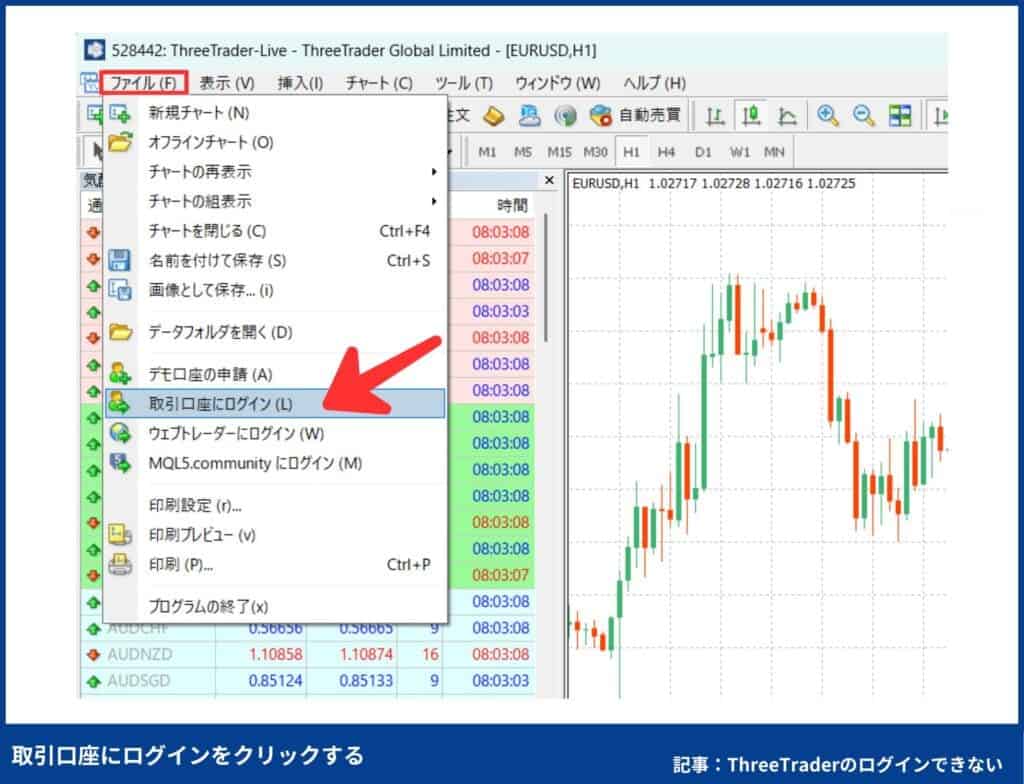The height and width of the screenshot is (784, 1024).
Task: Click the demo account person icon
Action: (120, 374)
